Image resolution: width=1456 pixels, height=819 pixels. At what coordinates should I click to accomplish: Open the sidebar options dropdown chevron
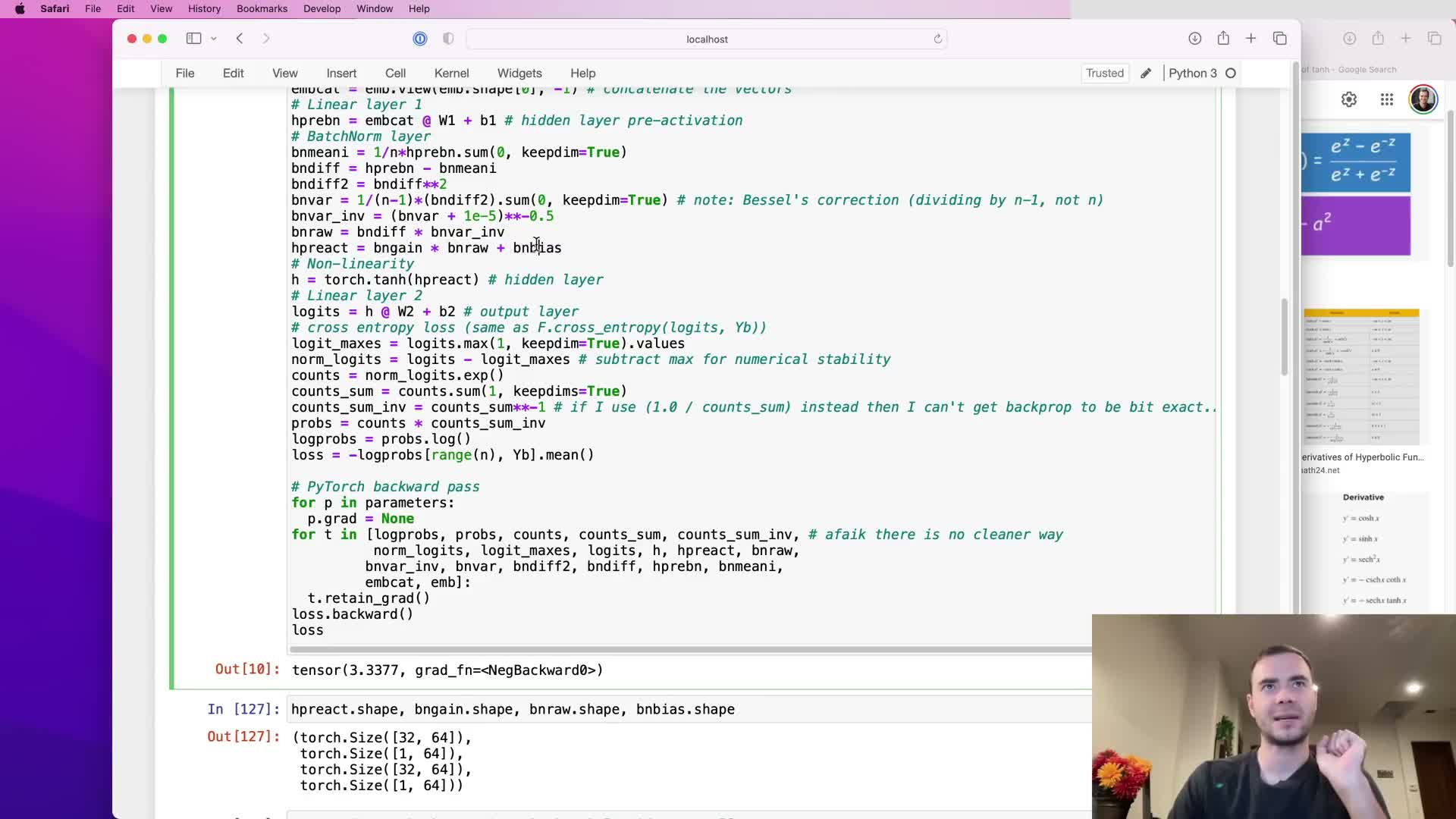tap(214, 39)
